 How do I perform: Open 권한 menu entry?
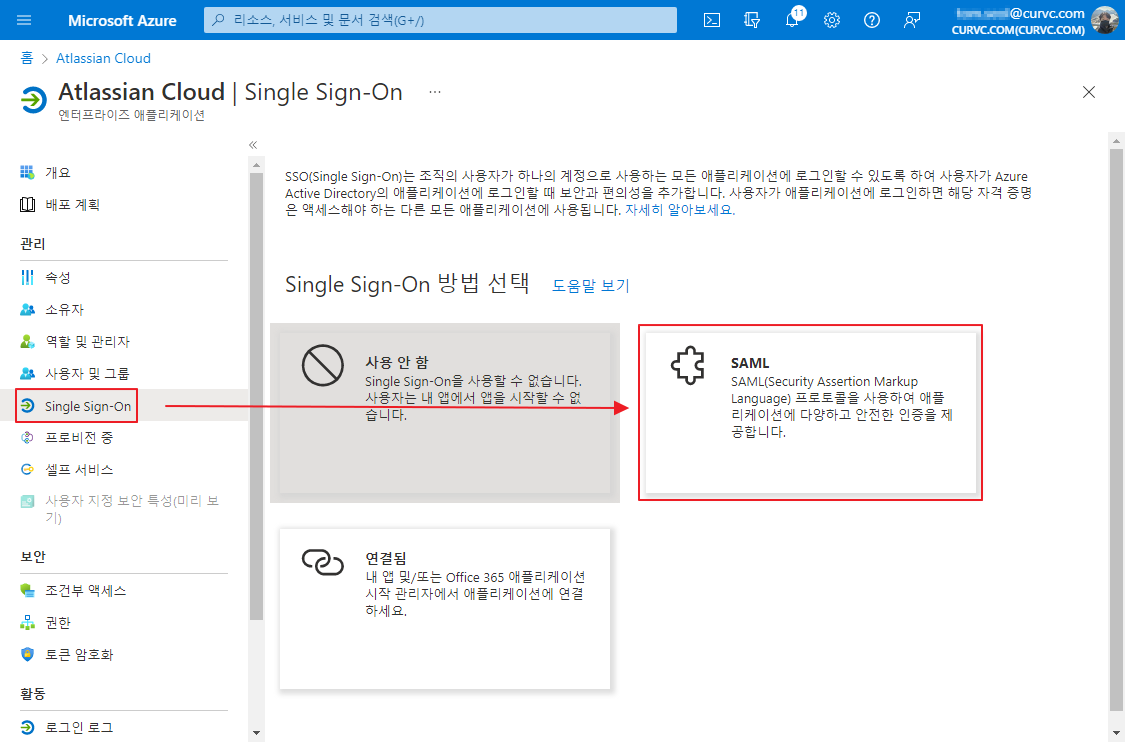(x=58, y=622)
